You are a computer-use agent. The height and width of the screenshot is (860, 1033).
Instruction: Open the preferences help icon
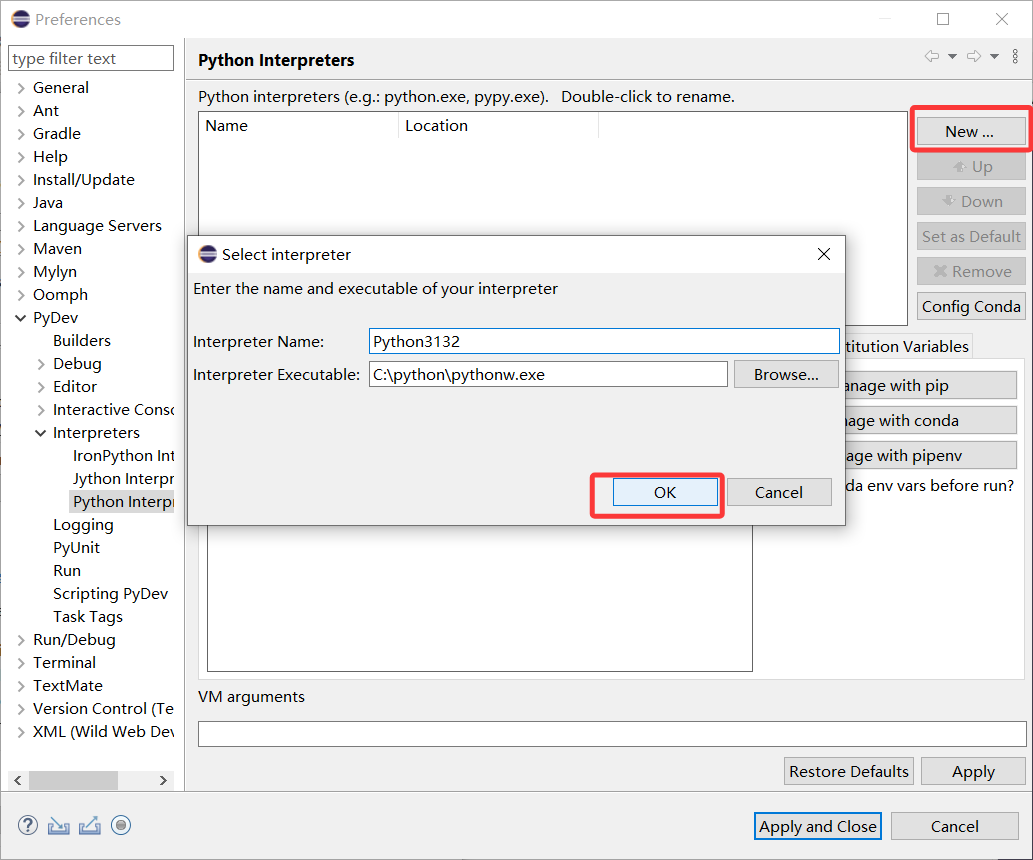(x=28, y=825)
